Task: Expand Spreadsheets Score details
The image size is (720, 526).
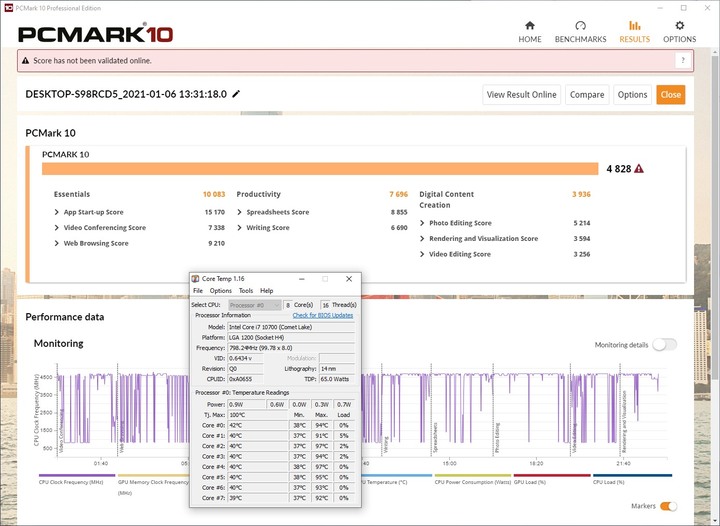Action: tap(239, 212)
